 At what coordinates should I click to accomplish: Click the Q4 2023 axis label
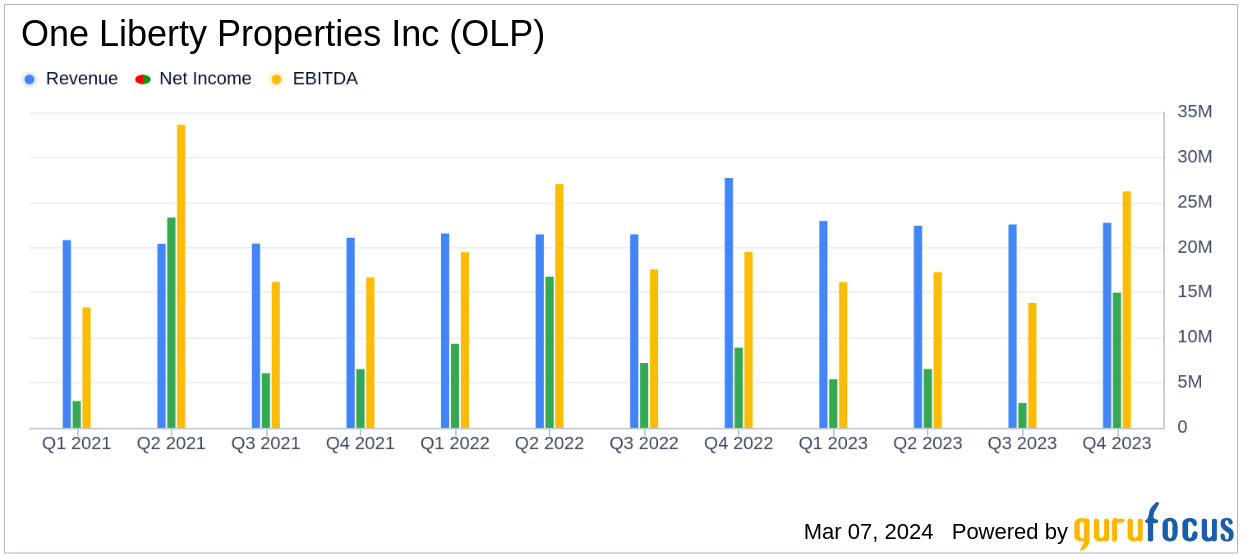[1117, 443]
